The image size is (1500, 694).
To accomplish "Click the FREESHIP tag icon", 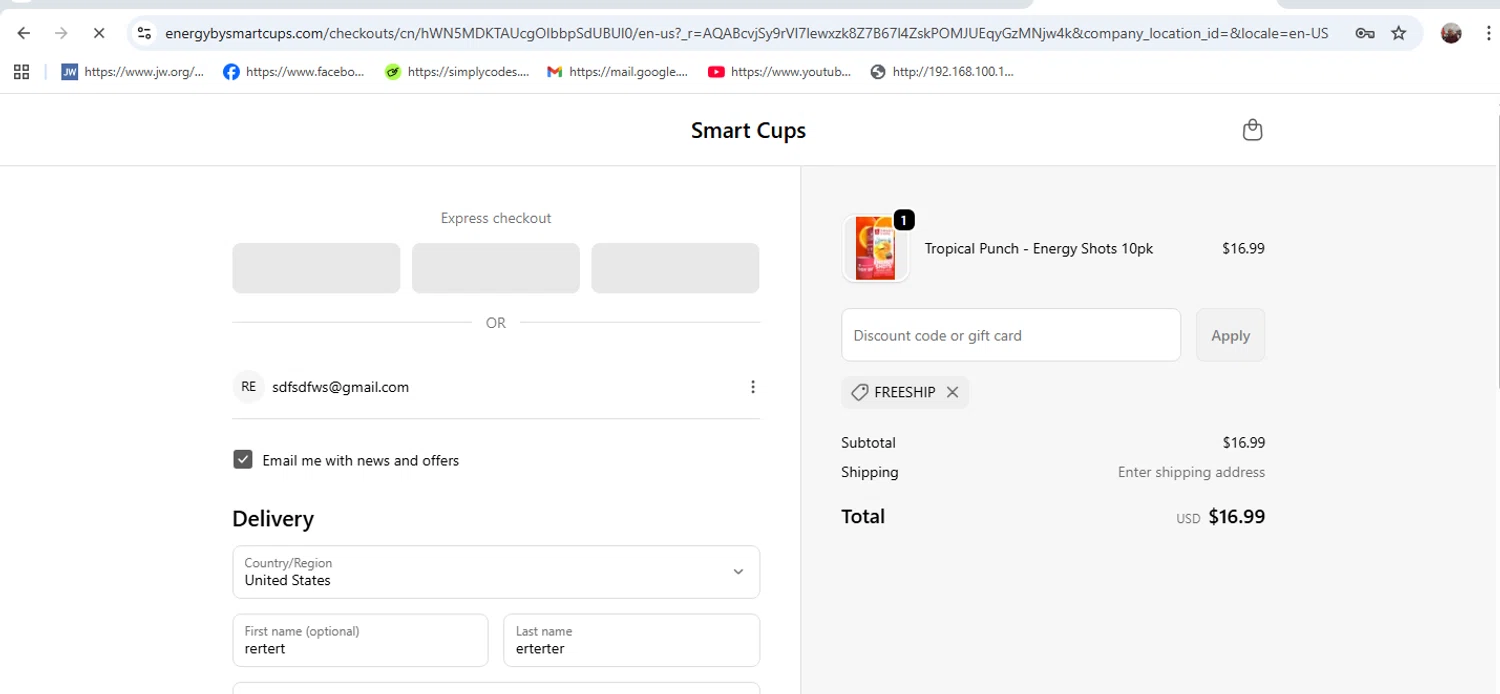I will pos(859,393).
